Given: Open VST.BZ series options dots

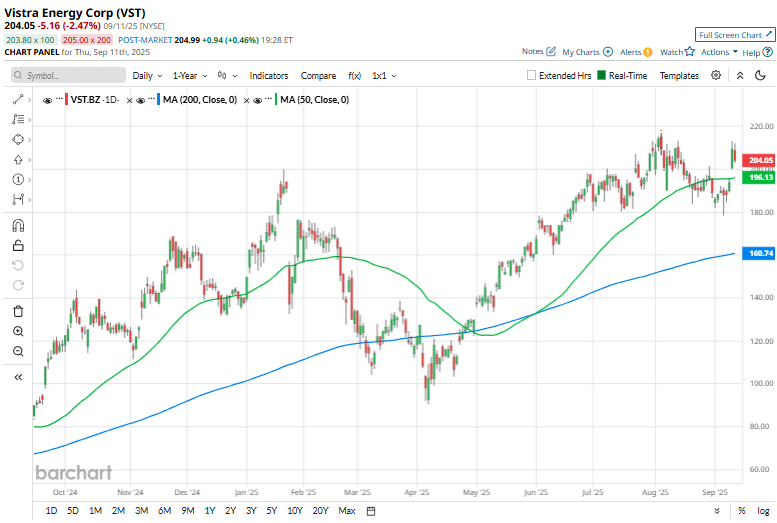Looking at the screenshot, I should pos(59,99).
